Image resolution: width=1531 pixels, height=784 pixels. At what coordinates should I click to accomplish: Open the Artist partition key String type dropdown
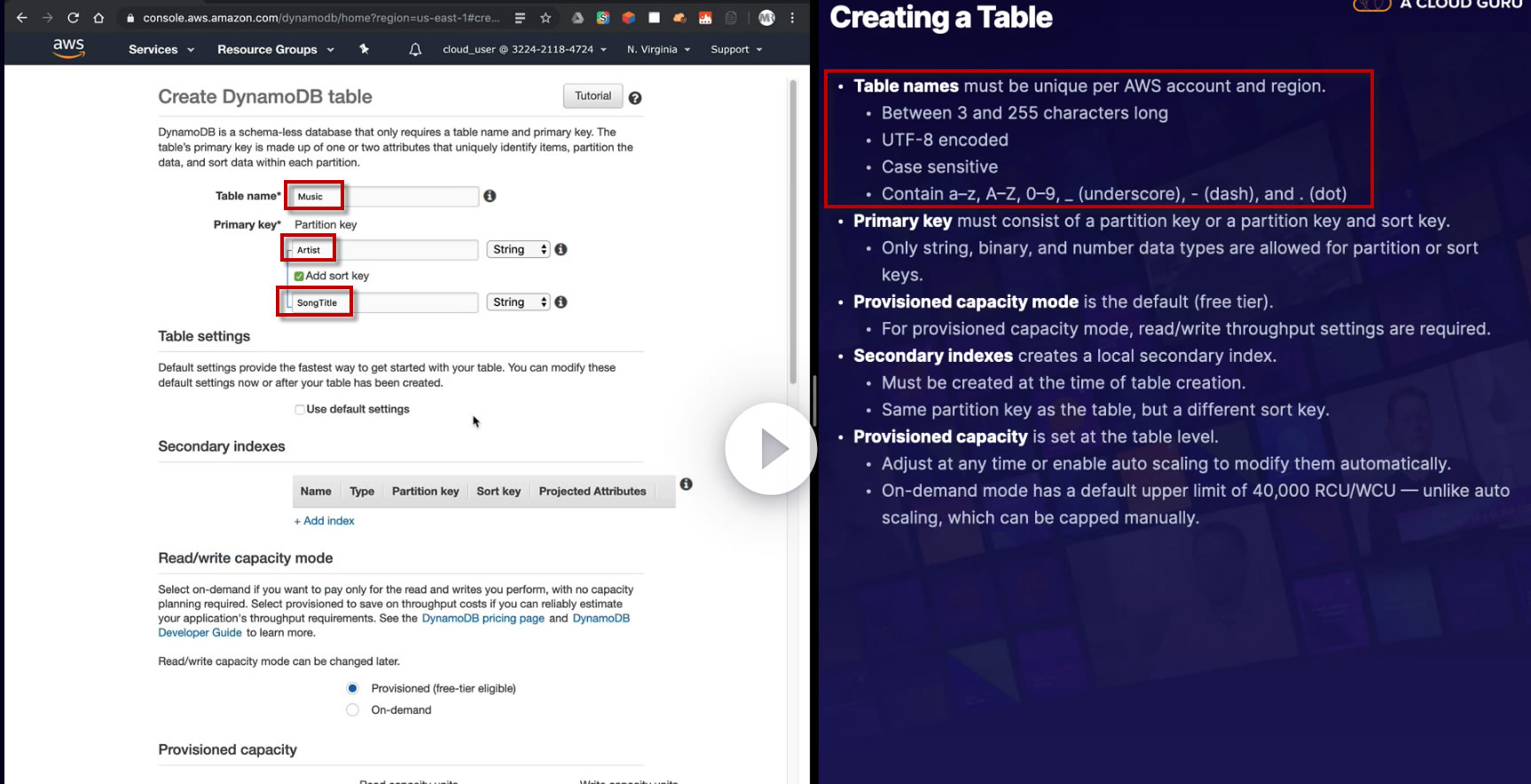pyautogui.click(x=519, y=249)
